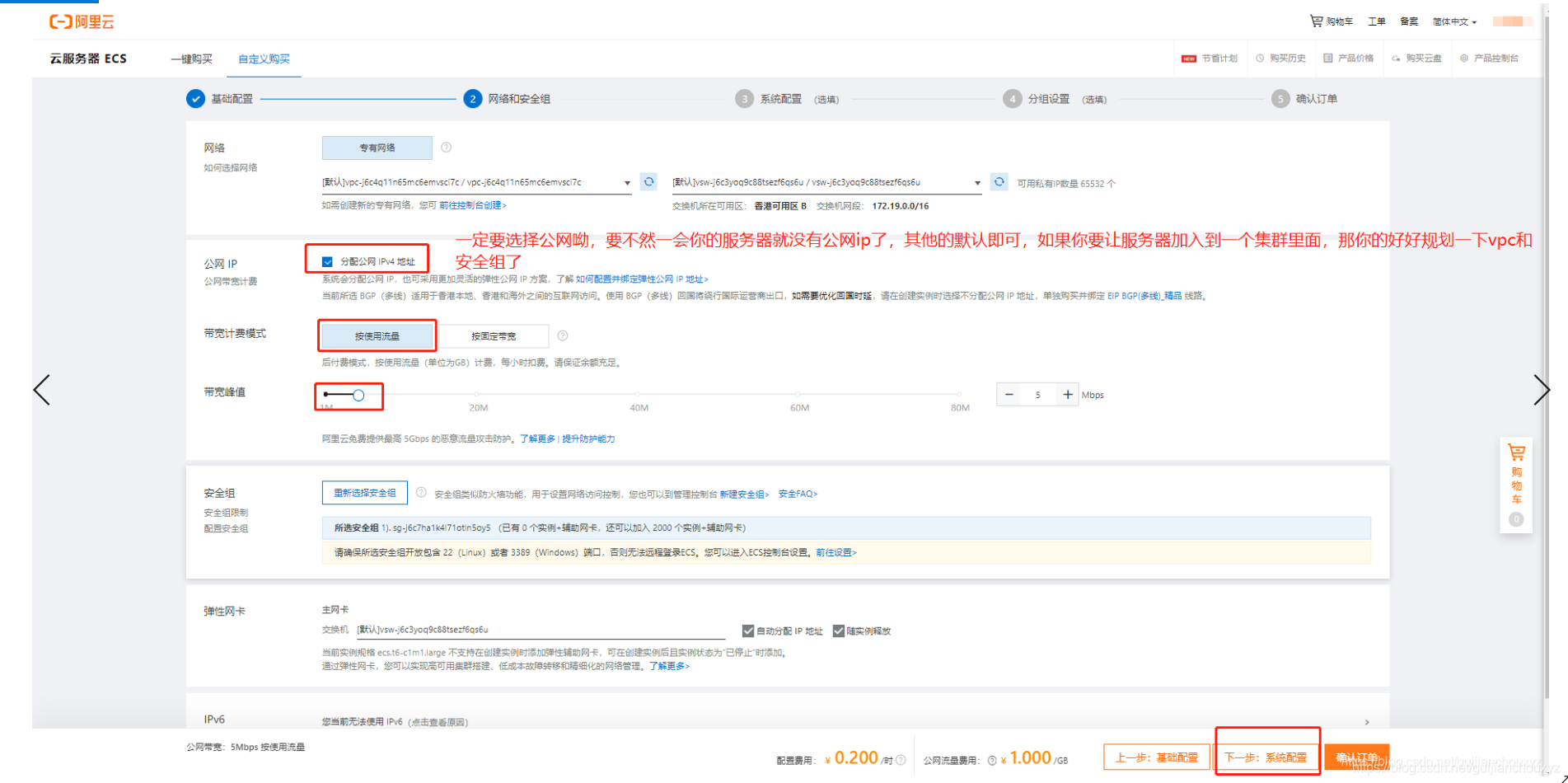The height and width of the screenshot is (783, 1568).
Task: Open 工单 in header menu
Action: [x=1377, y=21]
